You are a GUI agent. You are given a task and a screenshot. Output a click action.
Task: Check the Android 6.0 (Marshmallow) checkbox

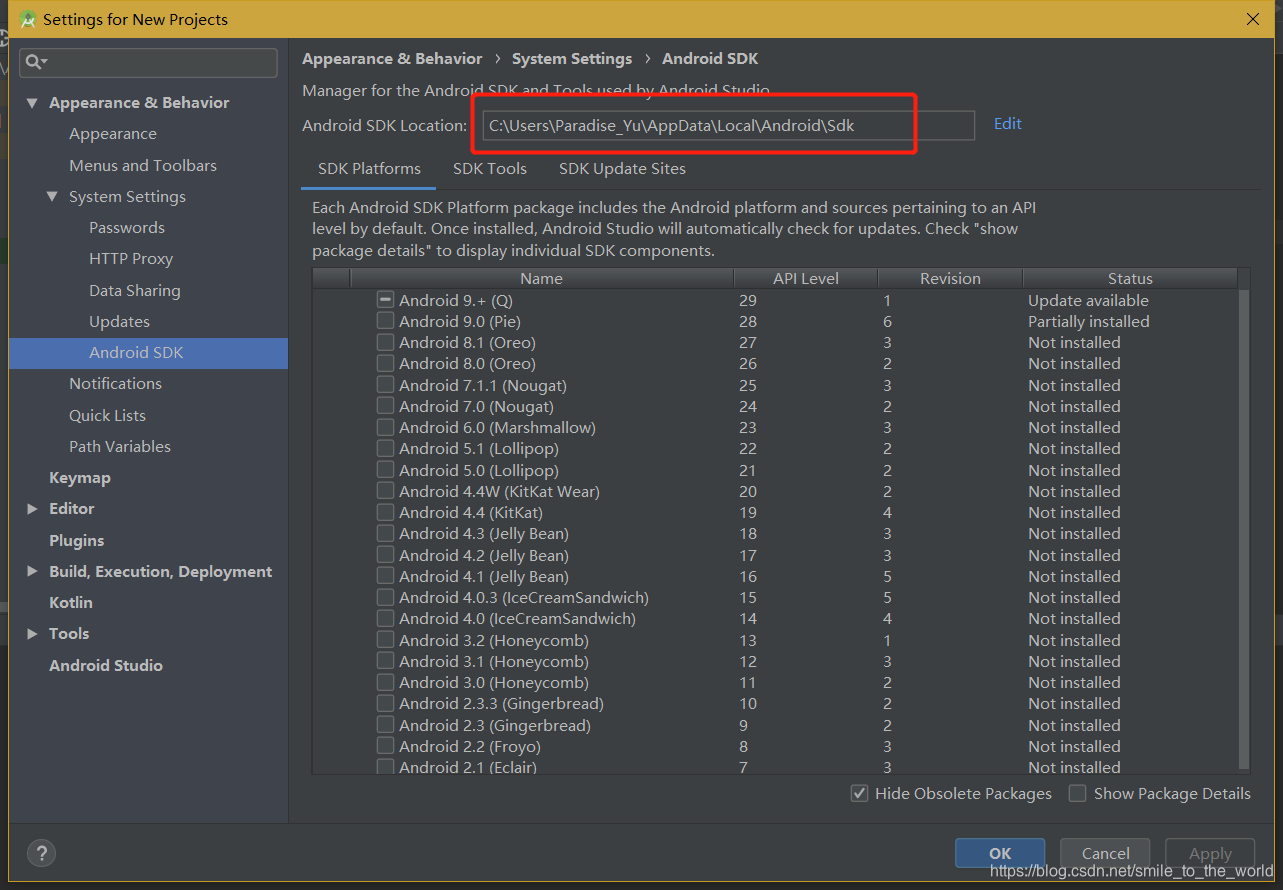point(385,427)
